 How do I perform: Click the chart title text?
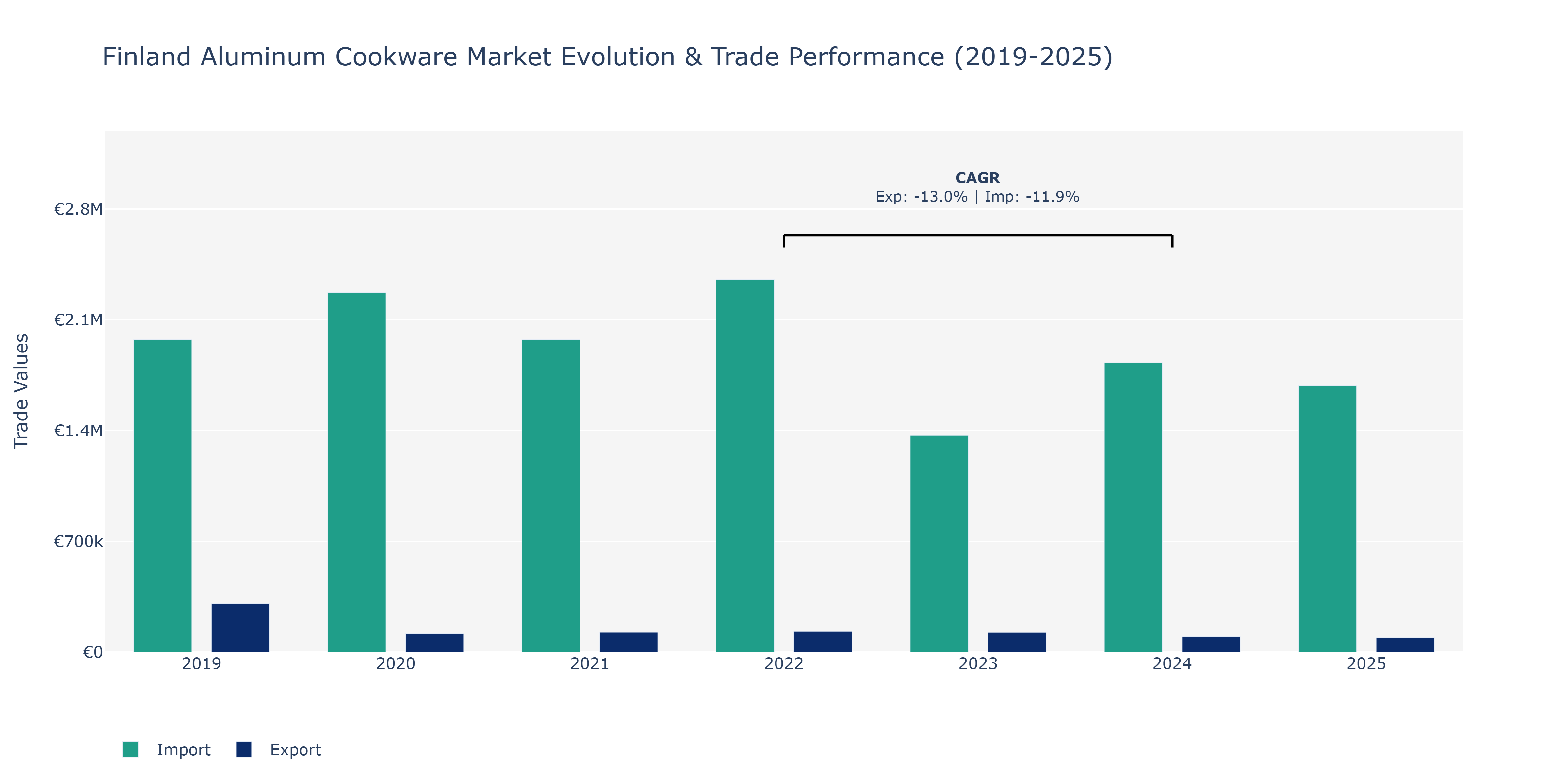click(608, 57)
